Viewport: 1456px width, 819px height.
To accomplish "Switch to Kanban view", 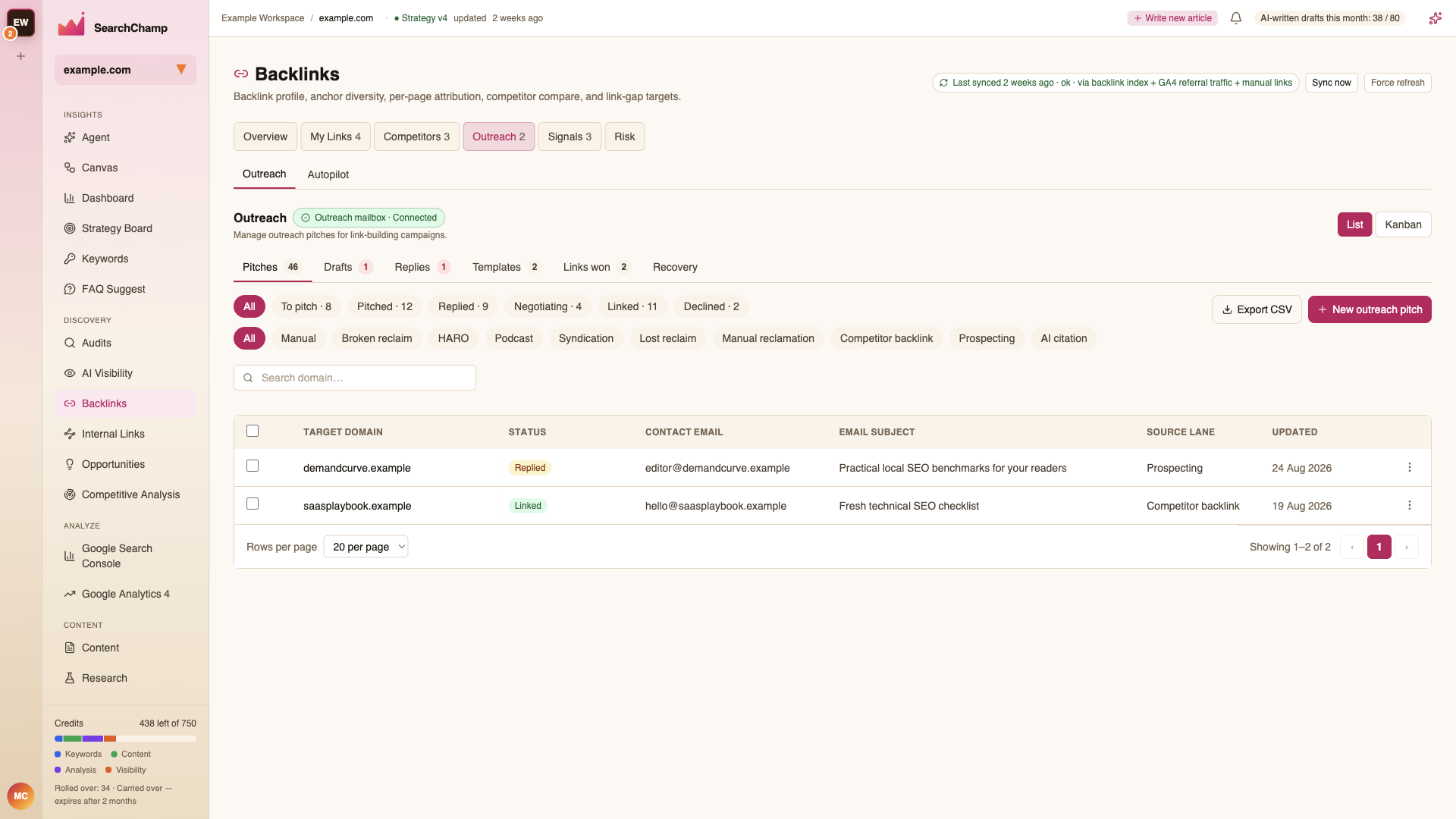I will 1403,224.
